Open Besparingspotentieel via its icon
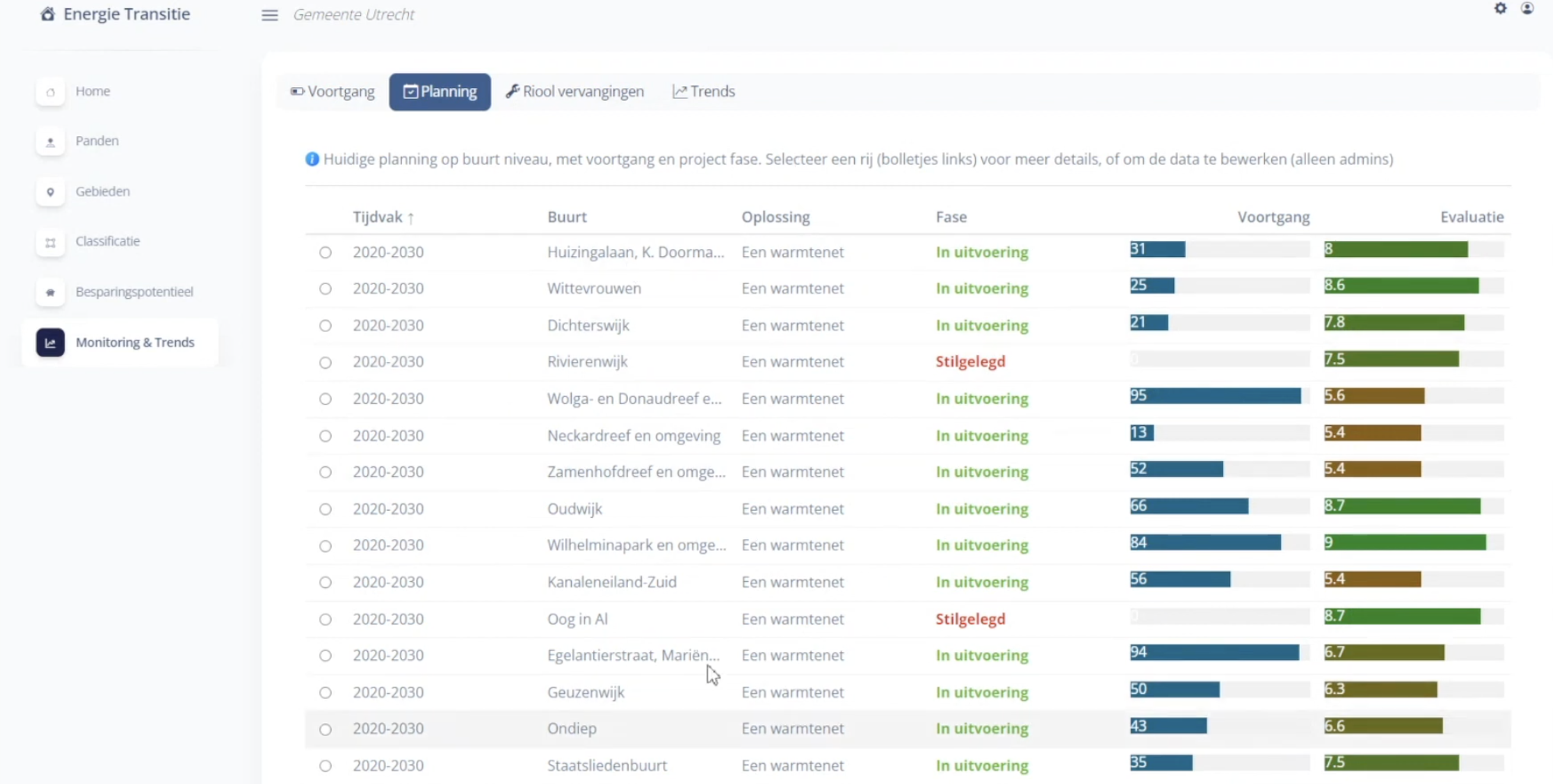This screenshot has width=1553, height=784. point(50,292)
